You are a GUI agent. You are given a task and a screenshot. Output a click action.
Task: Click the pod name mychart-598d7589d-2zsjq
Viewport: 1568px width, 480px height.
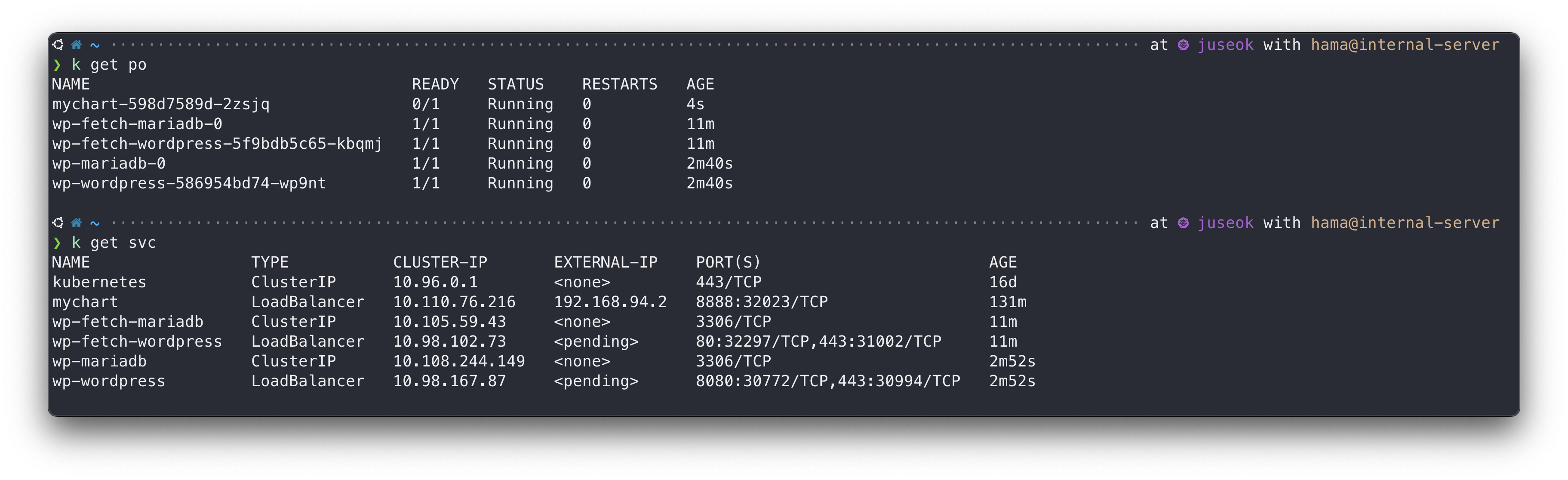(161, 104)
